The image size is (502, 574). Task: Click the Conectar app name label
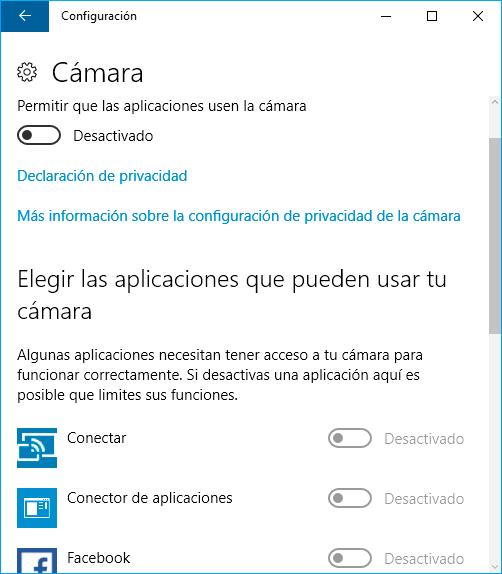tap(97, 438)
